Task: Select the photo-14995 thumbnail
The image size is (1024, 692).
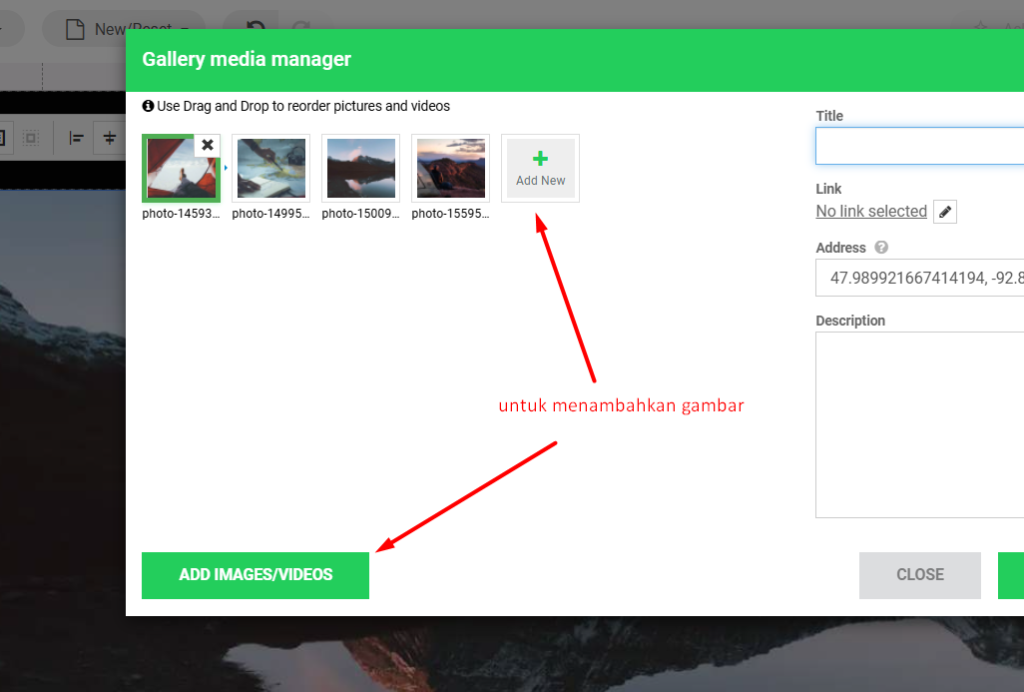Action: tap(271, 168)
